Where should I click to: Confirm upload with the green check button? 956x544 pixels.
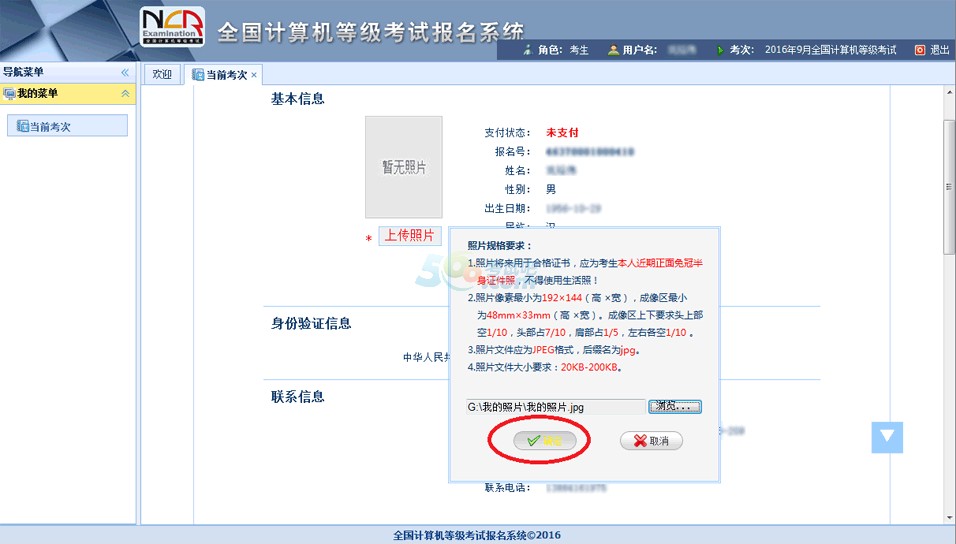544,440
